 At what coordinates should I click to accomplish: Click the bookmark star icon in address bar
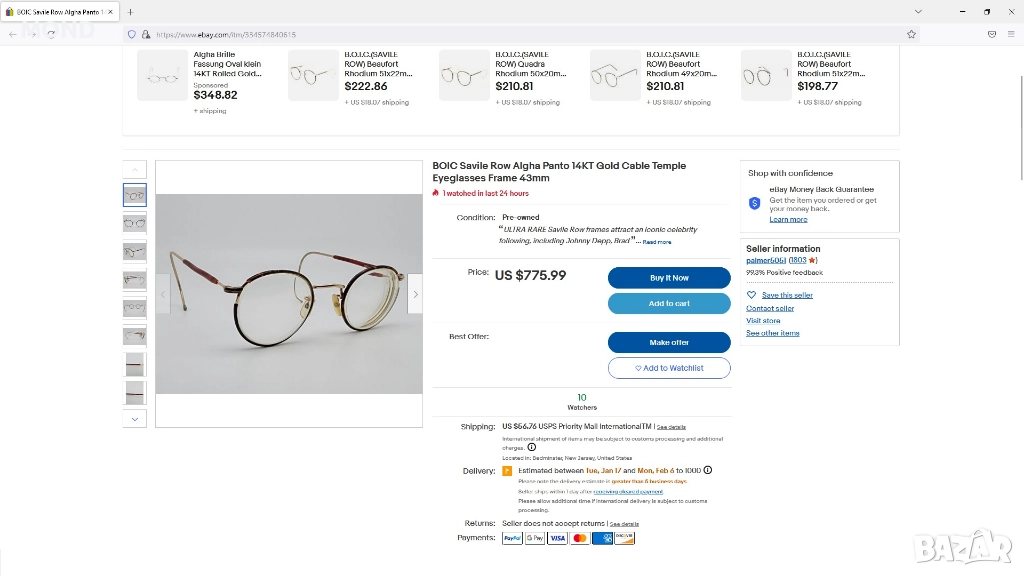coord(911,34)
